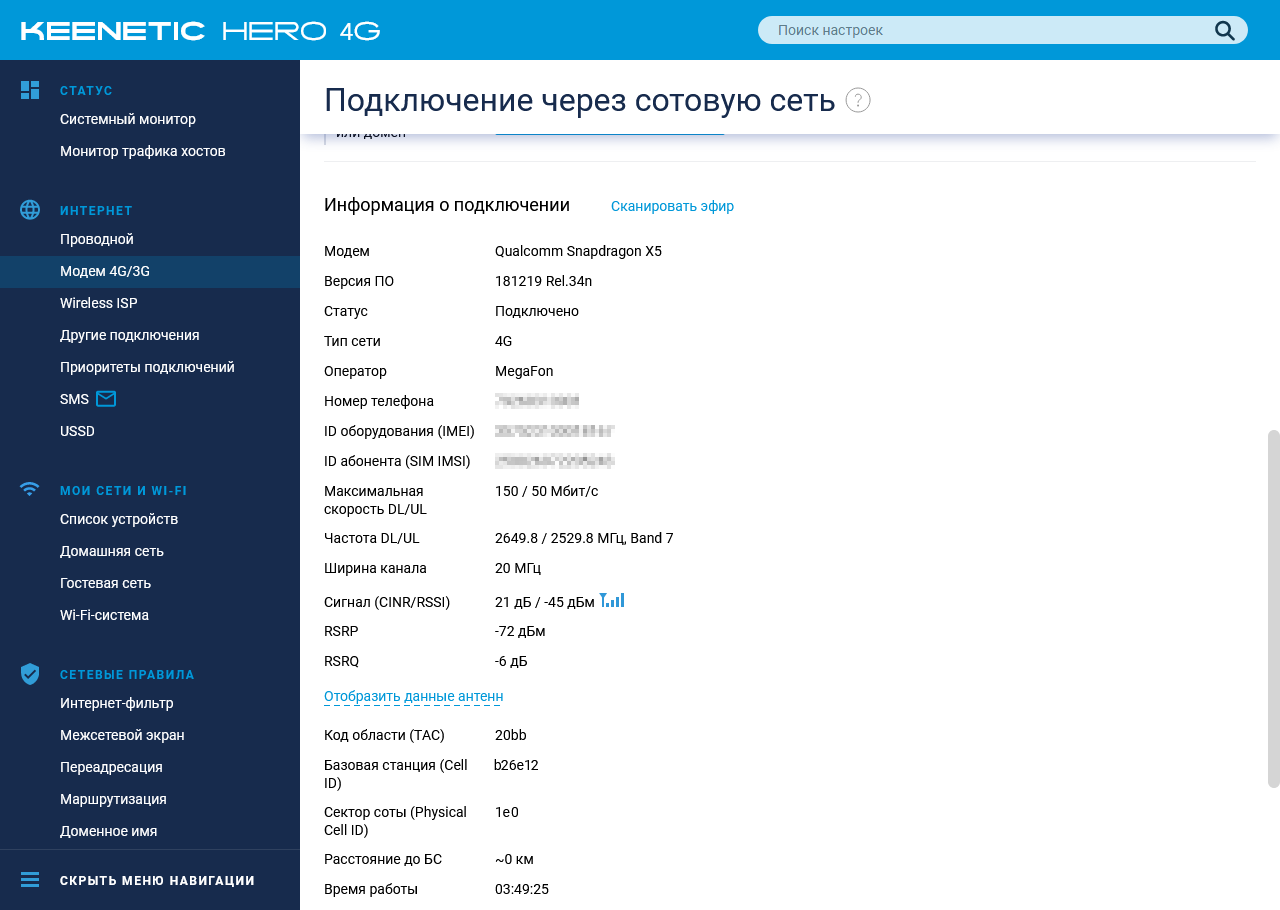Click the Подключено status value

[537, 311]
